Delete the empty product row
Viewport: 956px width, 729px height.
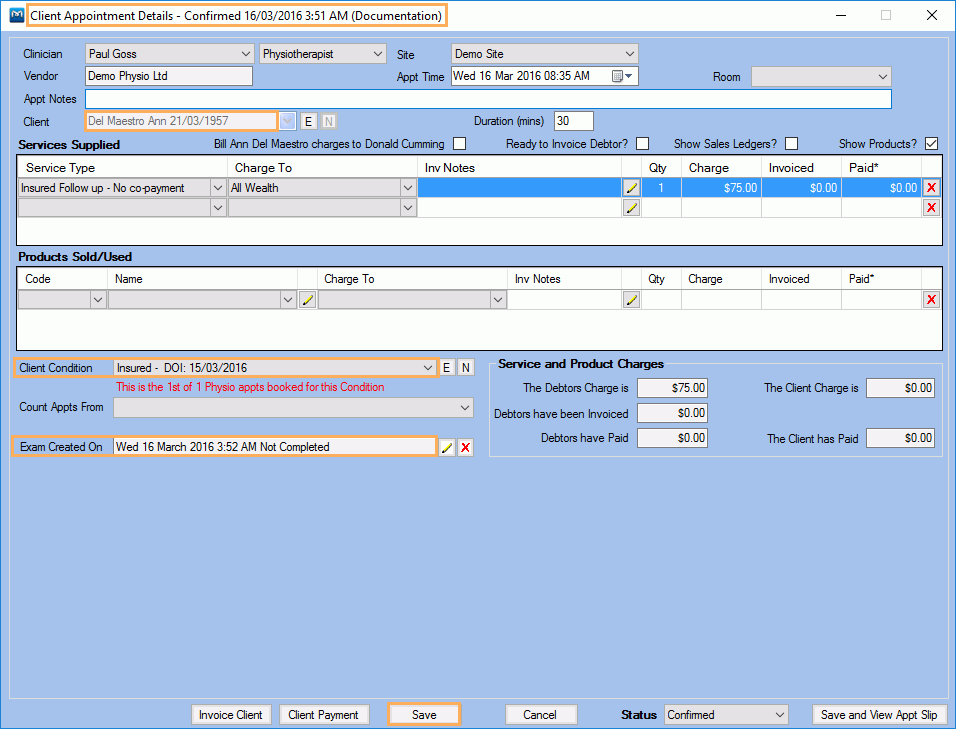[931, 300]
